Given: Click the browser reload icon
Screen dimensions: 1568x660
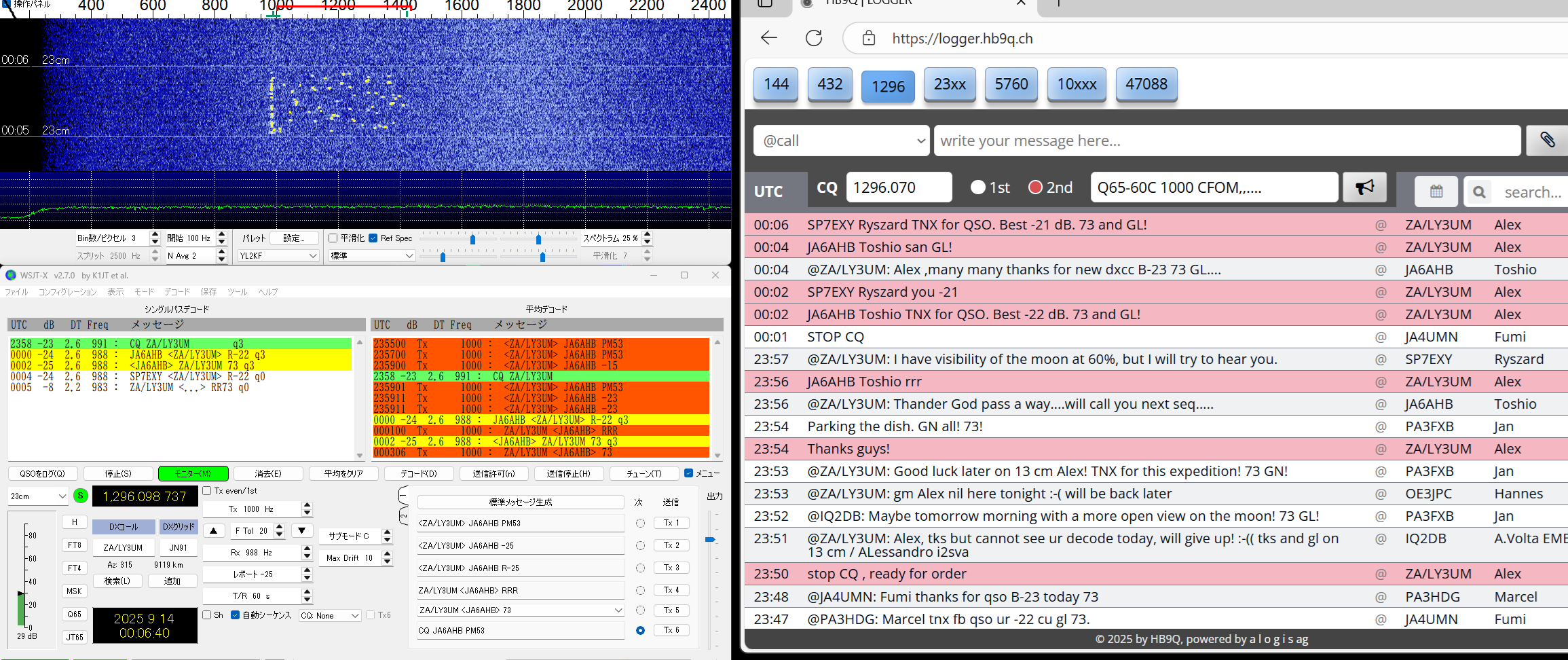Looking at the screenshot, I should pos(813,38).
